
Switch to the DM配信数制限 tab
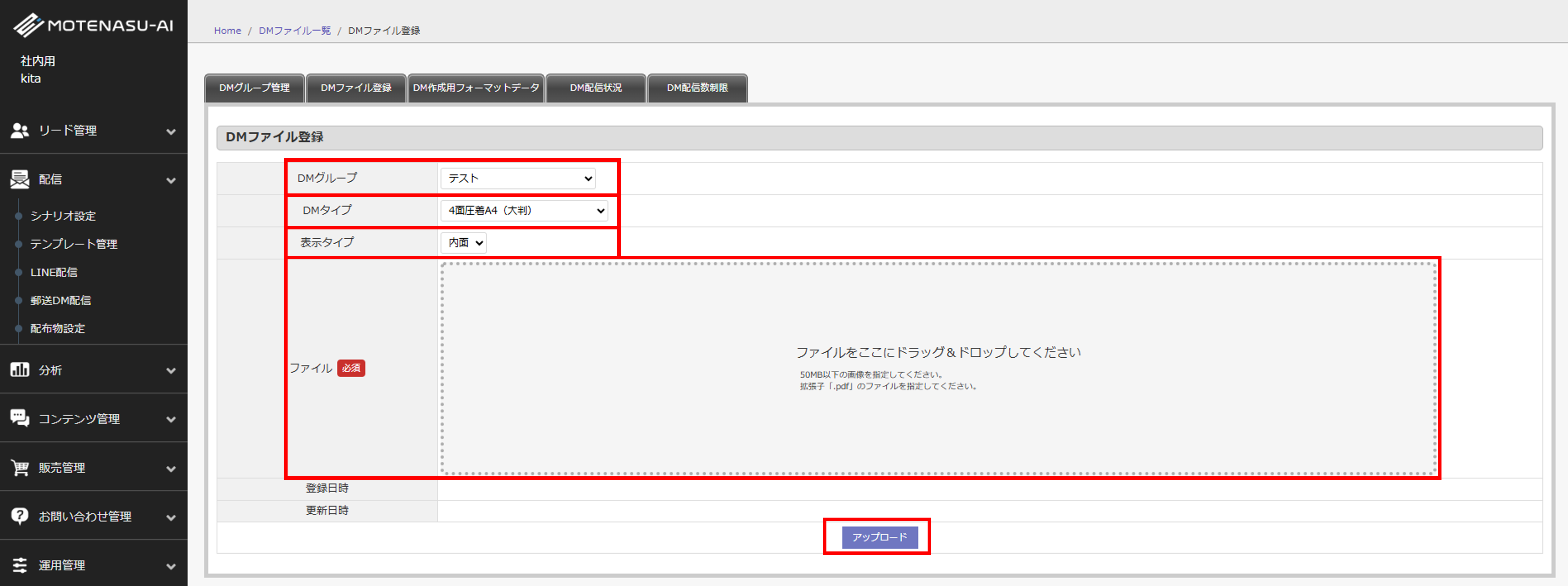coord(697,88)
